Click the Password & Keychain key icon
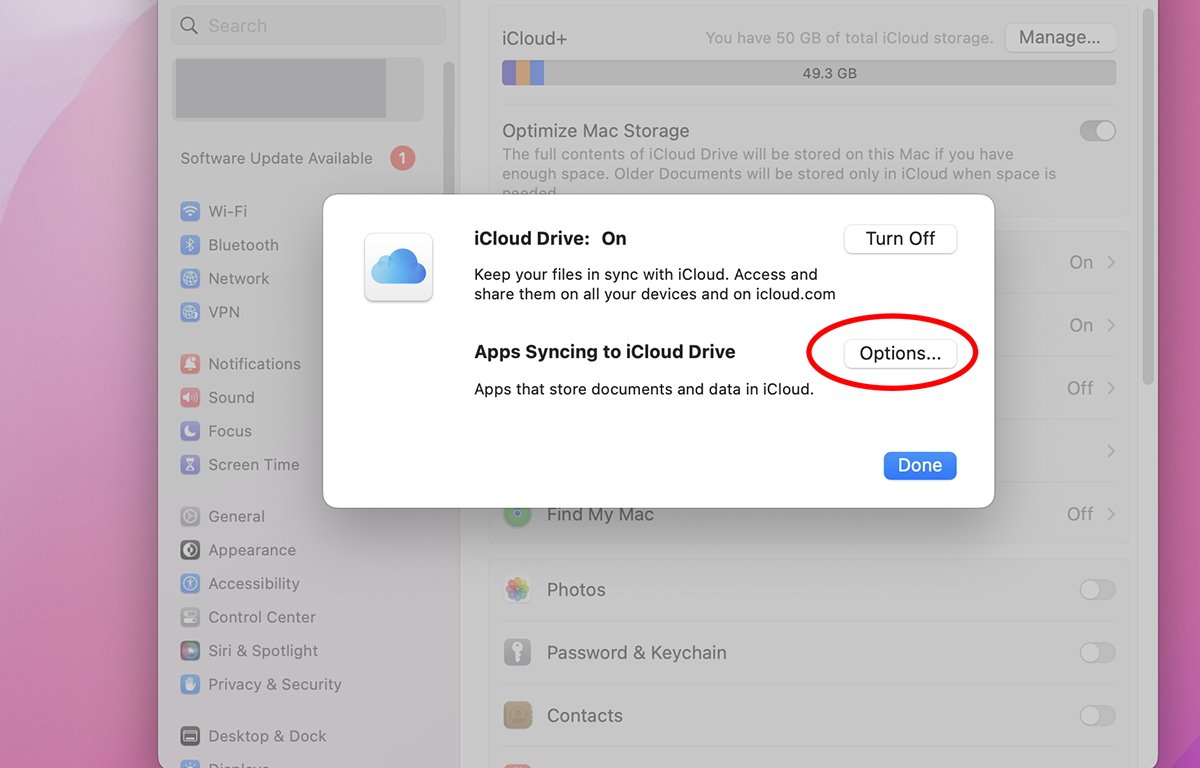 pos(517,653)
